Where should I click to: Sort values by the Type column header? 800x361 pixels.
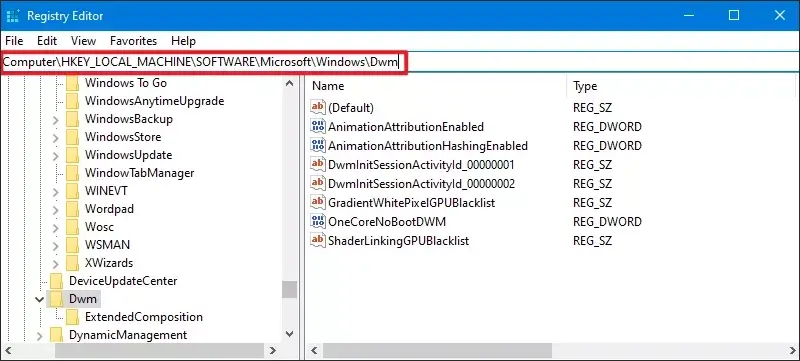tap(585, 86)
